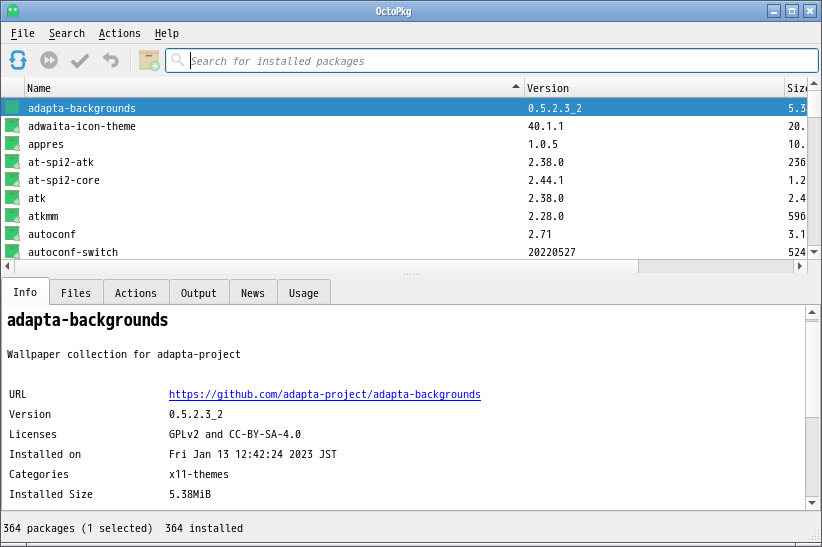
Task: Click package list scroll-up arrow
Action: click(814, 83)
